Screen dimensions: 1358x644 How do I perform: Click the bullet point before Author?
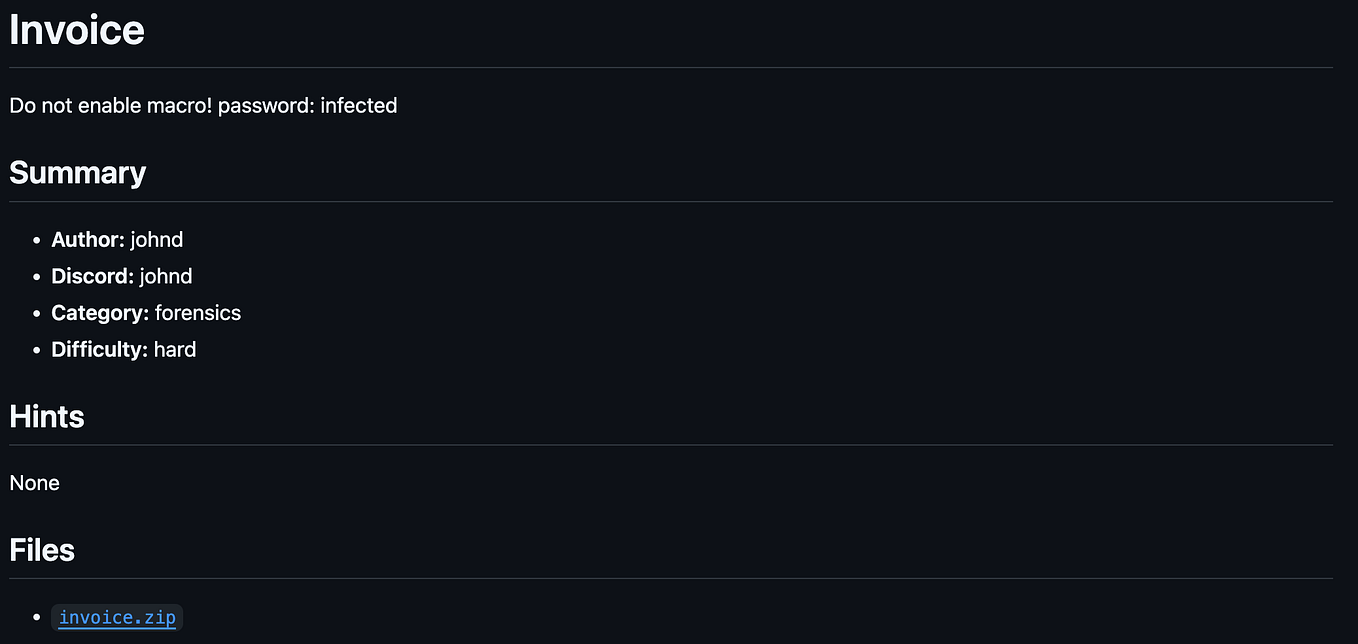point(38,240)
